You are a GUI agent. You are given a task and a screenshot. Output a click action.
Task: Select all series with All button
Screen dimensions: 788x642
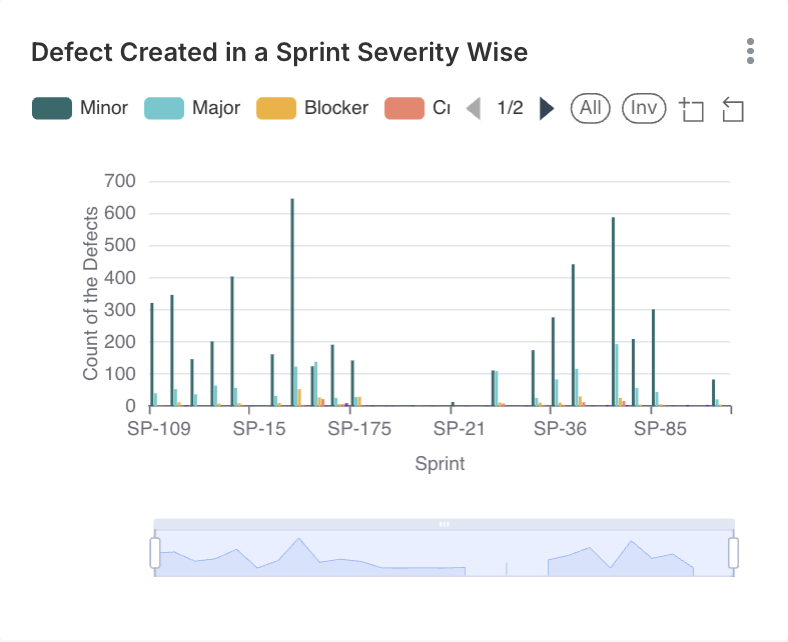click(591, 108)
